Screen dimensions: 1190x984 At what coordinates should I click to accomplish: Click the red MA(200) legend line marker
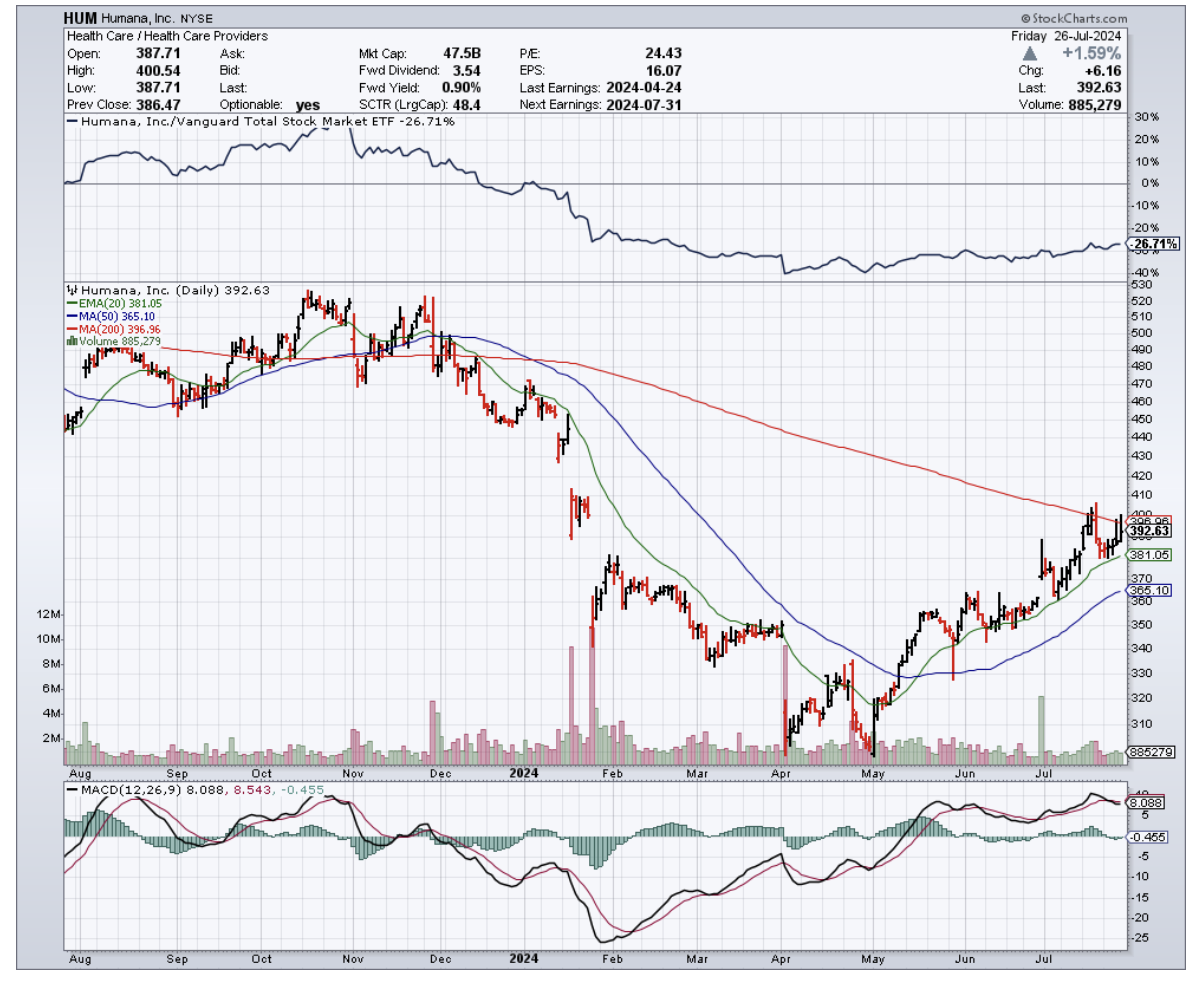pos(69,328)
